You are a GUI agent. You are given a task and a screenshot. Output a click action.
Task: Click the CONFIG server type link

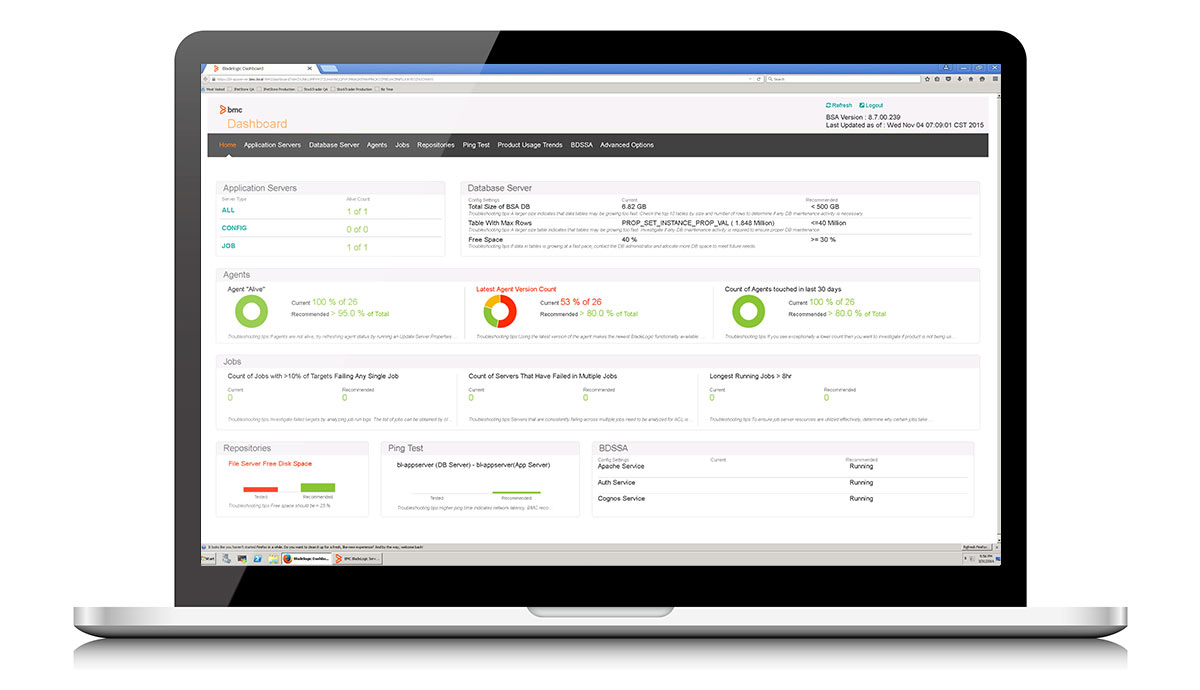[234, 228]
